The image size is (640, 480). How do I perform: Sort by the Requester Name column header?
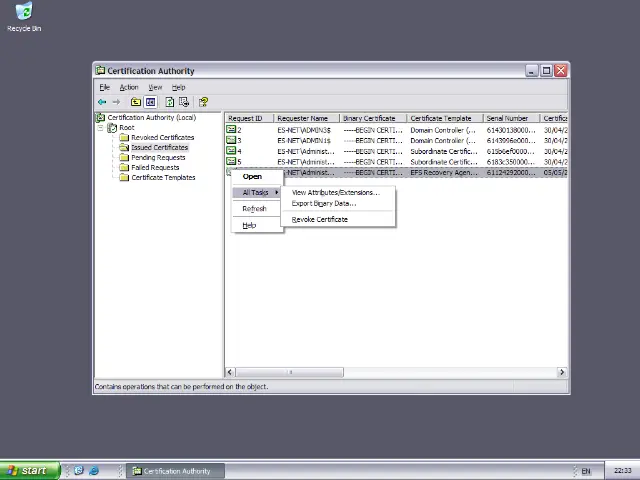point(306,118)
